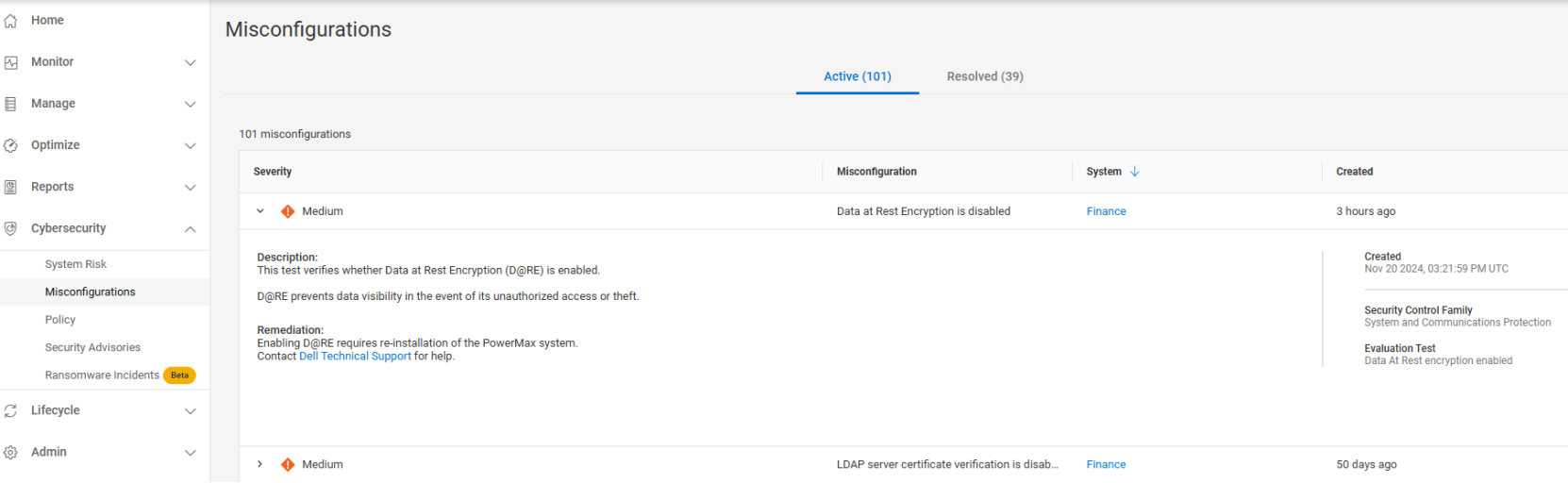Sort by the System column header

point(1104,172)
